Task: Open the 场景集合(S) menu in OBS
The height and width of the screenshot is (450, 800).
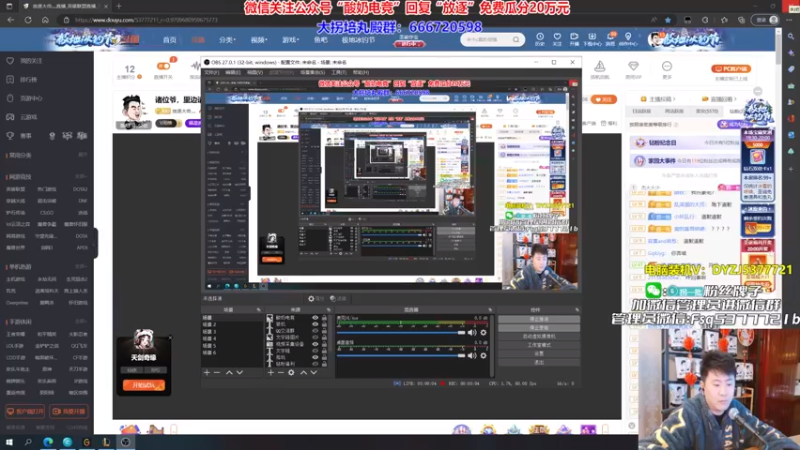Action: pyautogui.click(x=312, y=72)
